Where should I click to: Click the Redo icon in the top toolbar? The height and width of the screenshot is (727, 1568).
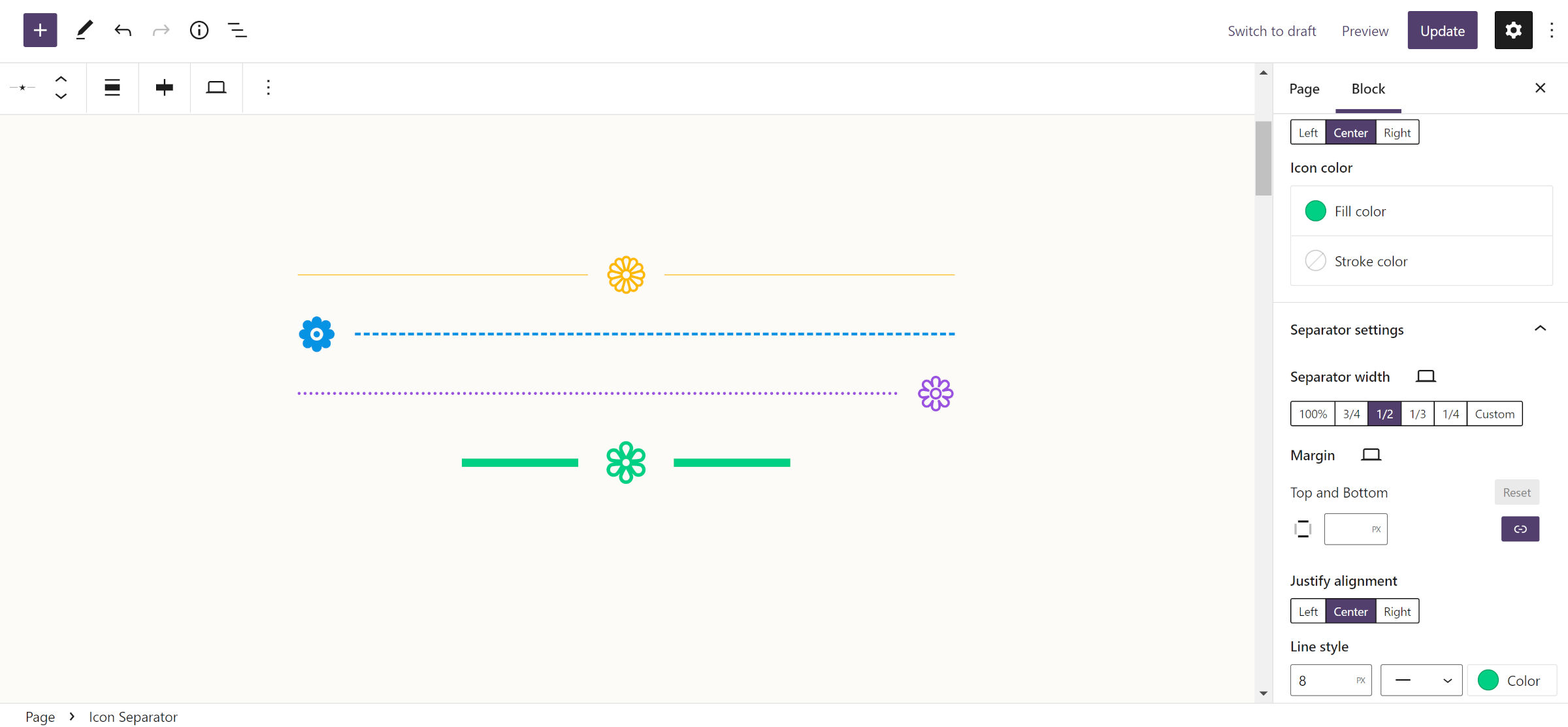point(161,30)
